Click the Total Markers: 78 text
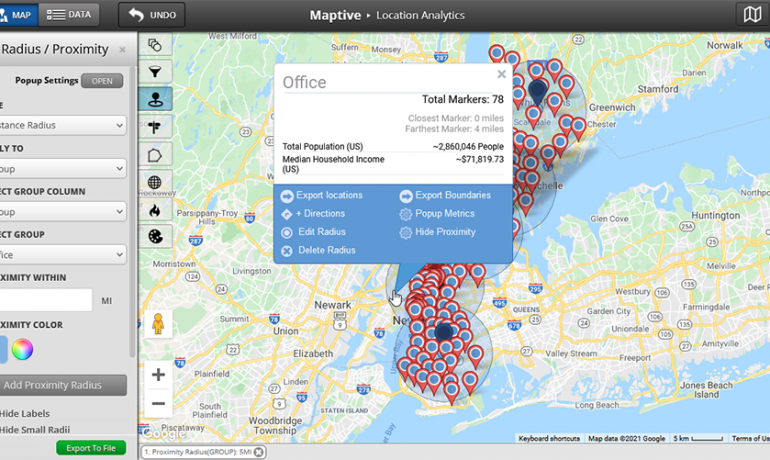The width and height of the screenshot is (770, 460). click(x=463, y=100)
